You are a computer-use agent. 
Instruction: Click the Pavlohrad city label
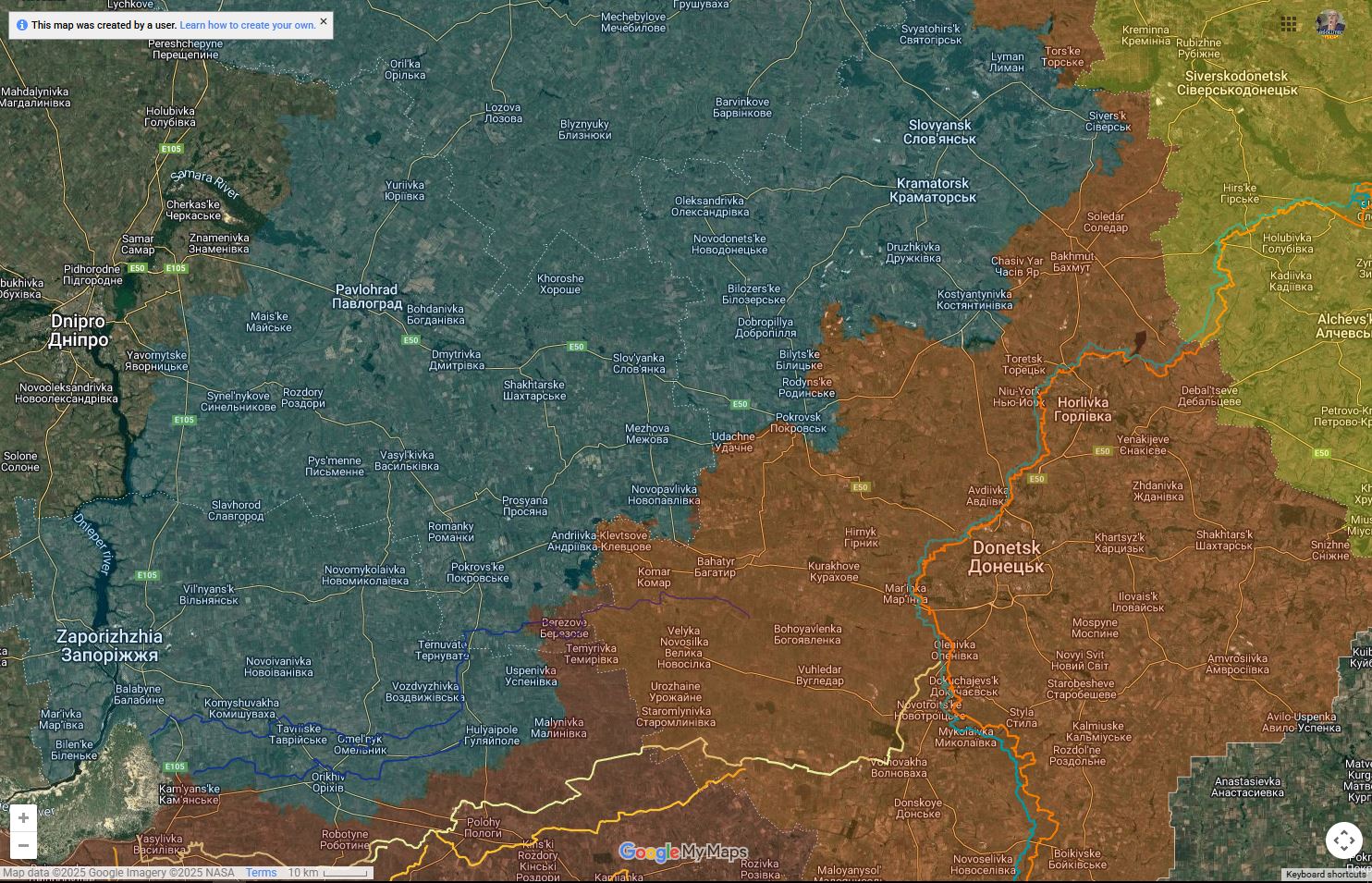367,297
